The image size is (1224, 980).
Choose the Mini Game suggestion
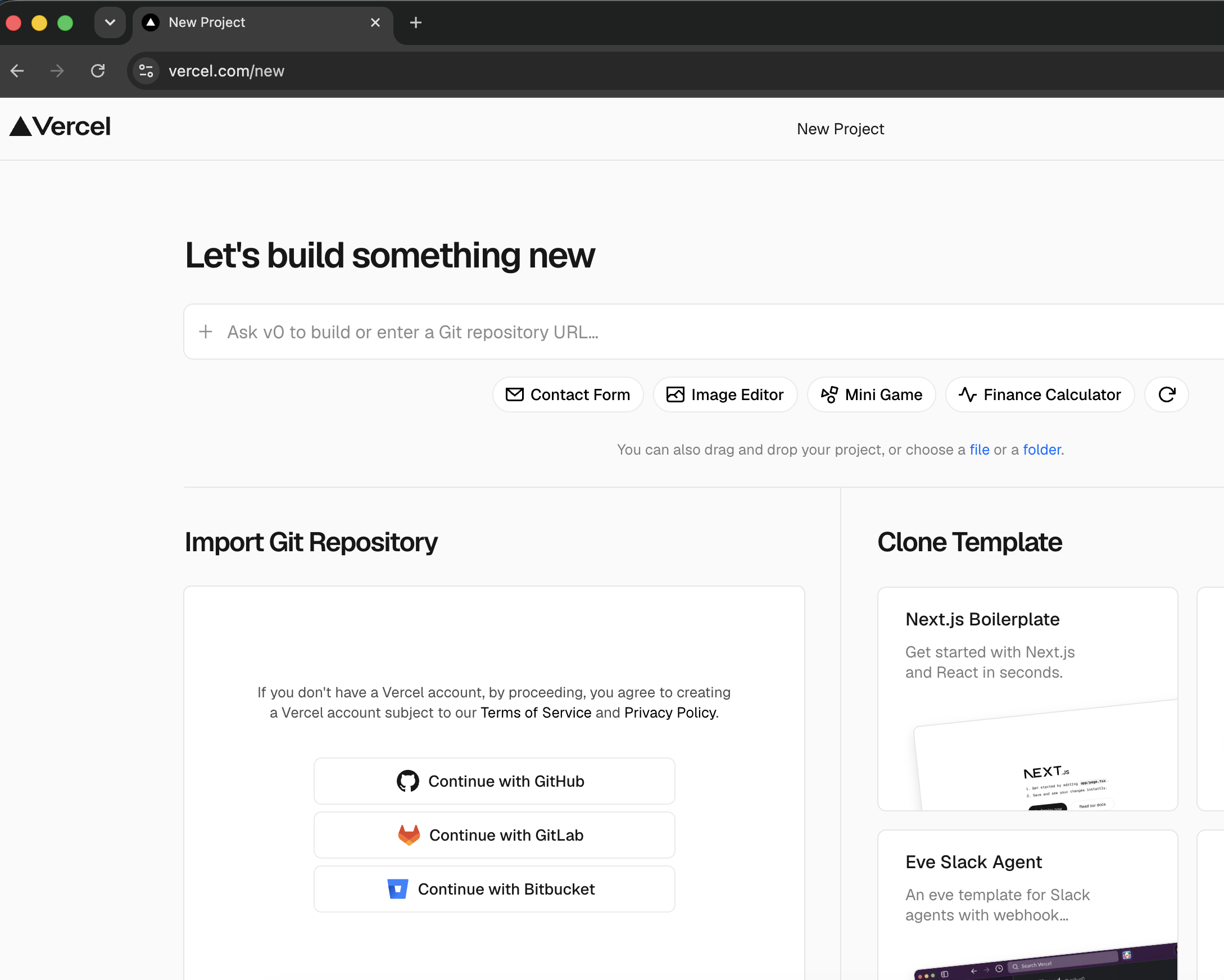[x=872, y=394]
